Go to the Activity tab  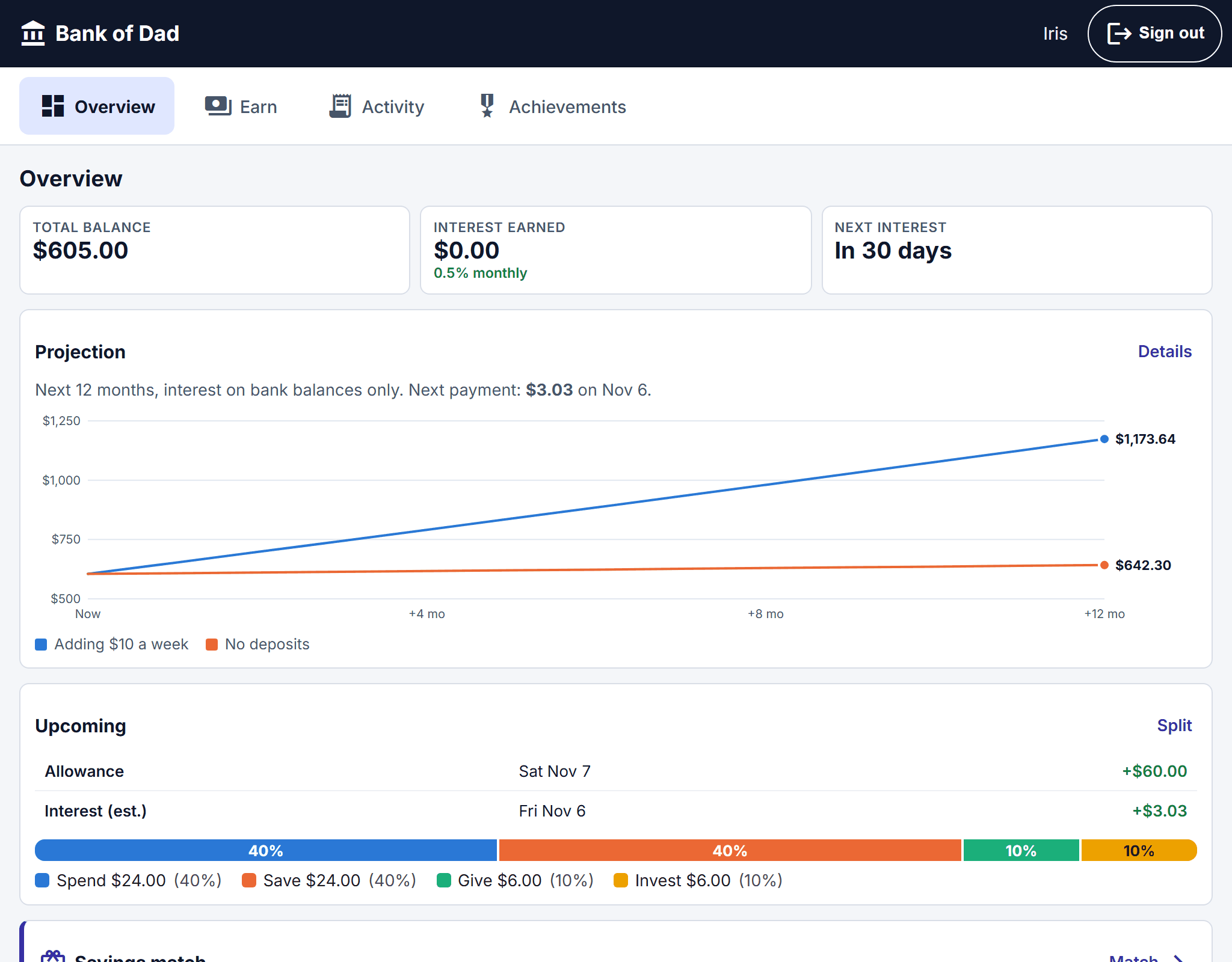377,106
